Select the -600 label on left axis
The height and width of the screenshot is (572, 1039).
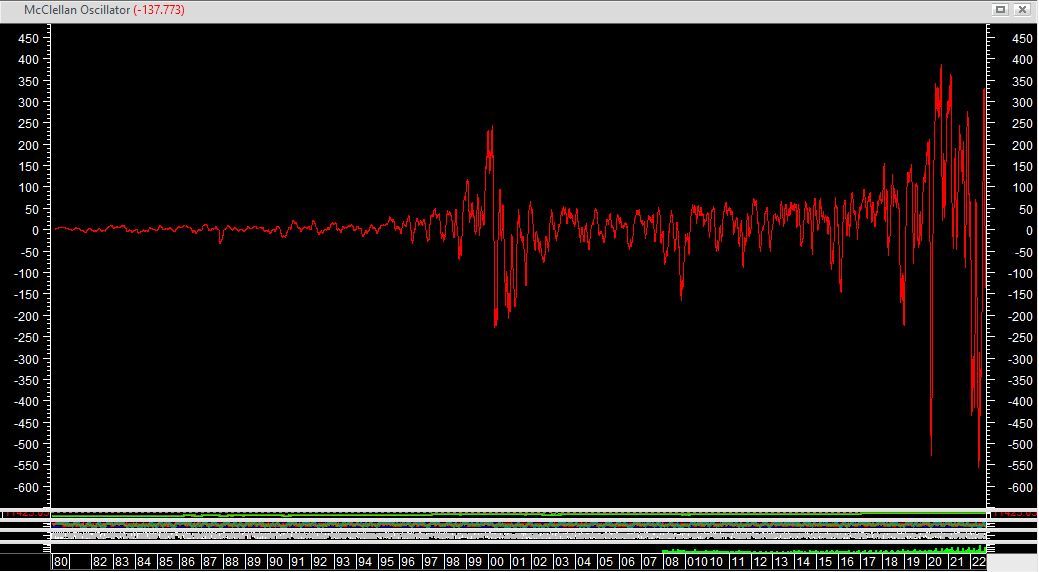click(26, 487)
